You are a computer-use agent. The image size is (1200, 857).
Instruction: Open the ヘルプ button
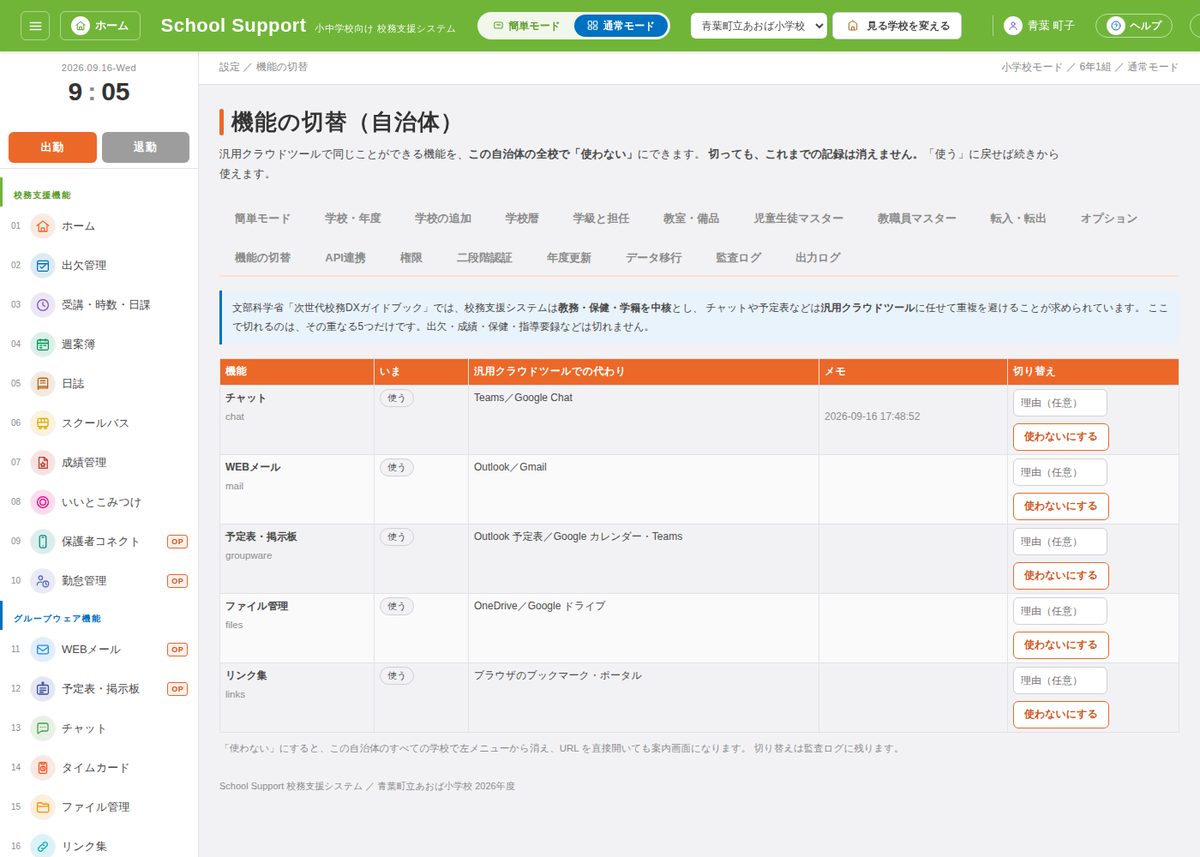[1134, 26]
